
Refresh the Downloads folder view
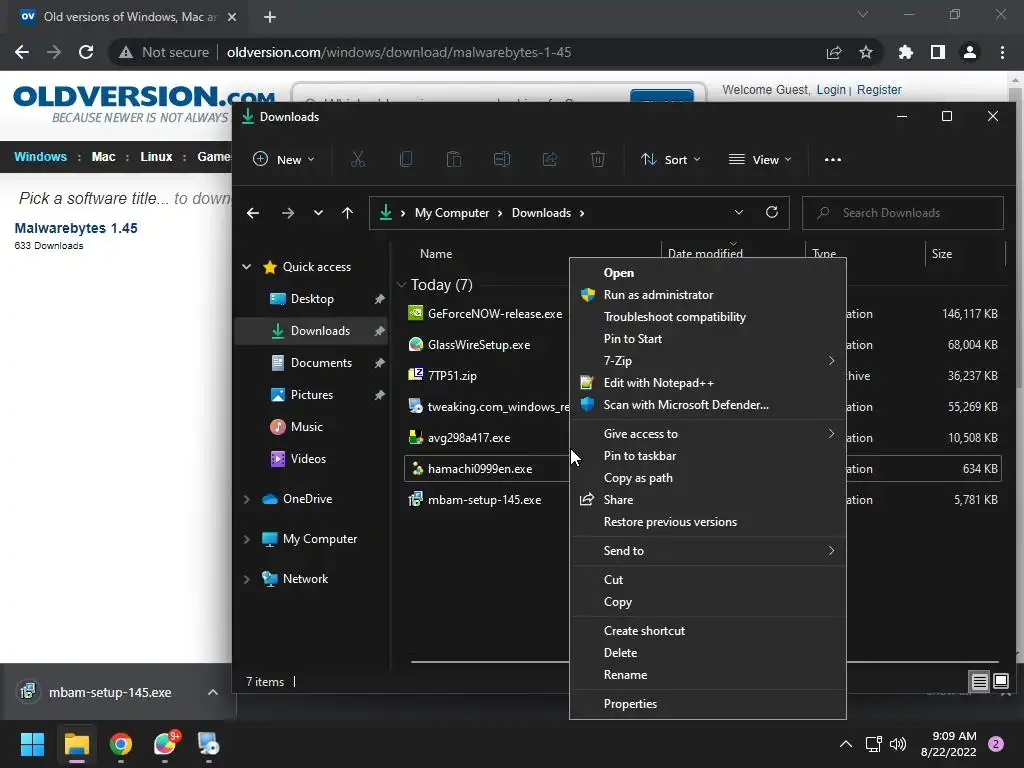point(771,212)
